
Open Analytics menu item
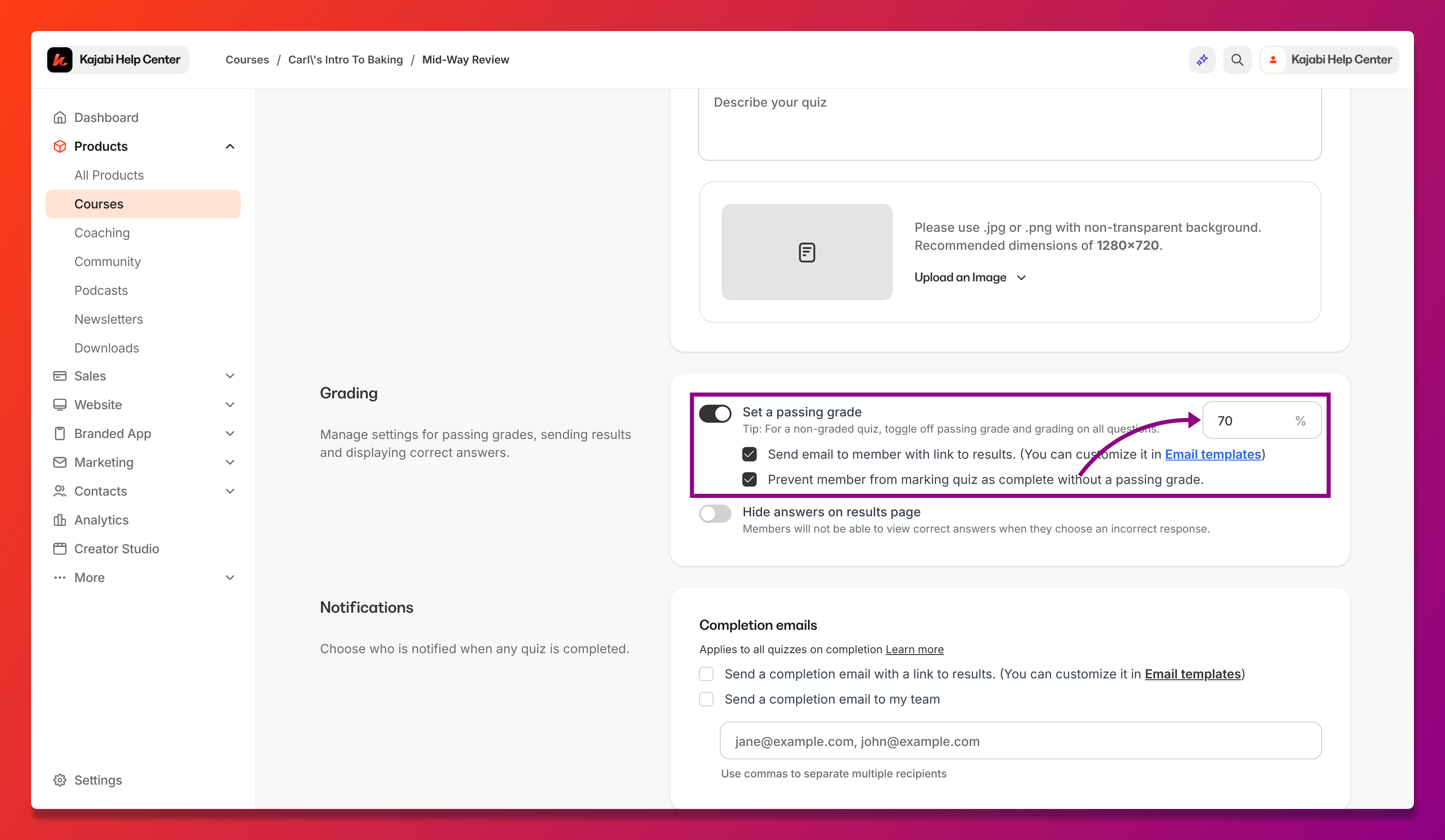(101, 520)
